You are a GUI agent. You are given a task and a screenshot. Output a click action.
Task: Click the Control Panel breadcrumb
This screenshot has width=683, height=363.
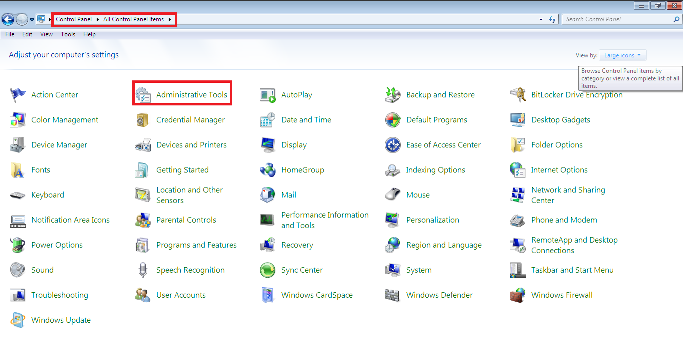(x=74, y=19)
